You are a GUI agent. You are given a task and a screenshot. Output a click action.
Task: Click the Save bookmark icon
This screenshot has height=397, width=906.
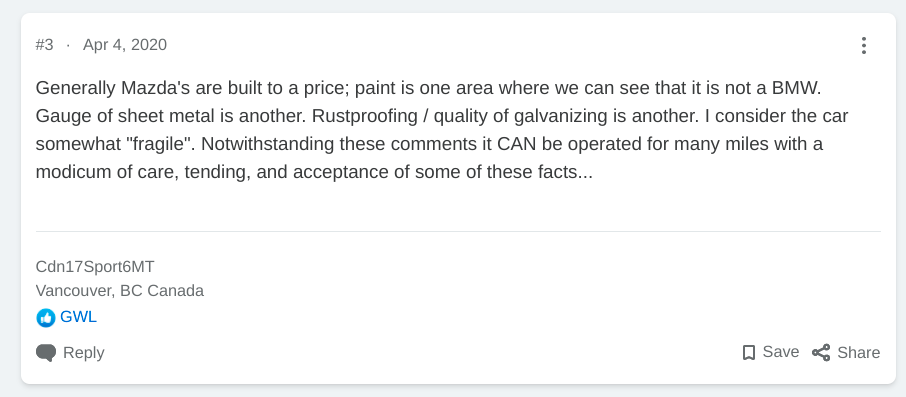[749, 353]
